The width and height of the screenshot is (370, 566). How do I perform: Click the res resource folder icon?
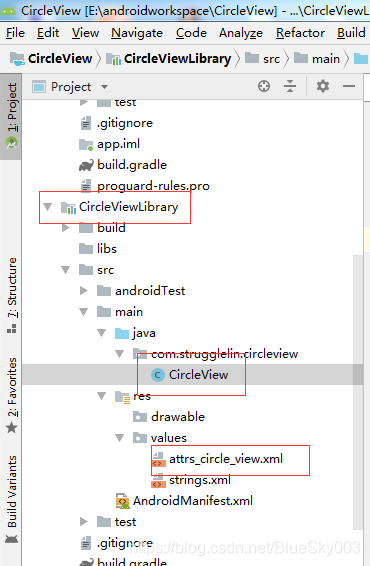click(x=122, y=396)
